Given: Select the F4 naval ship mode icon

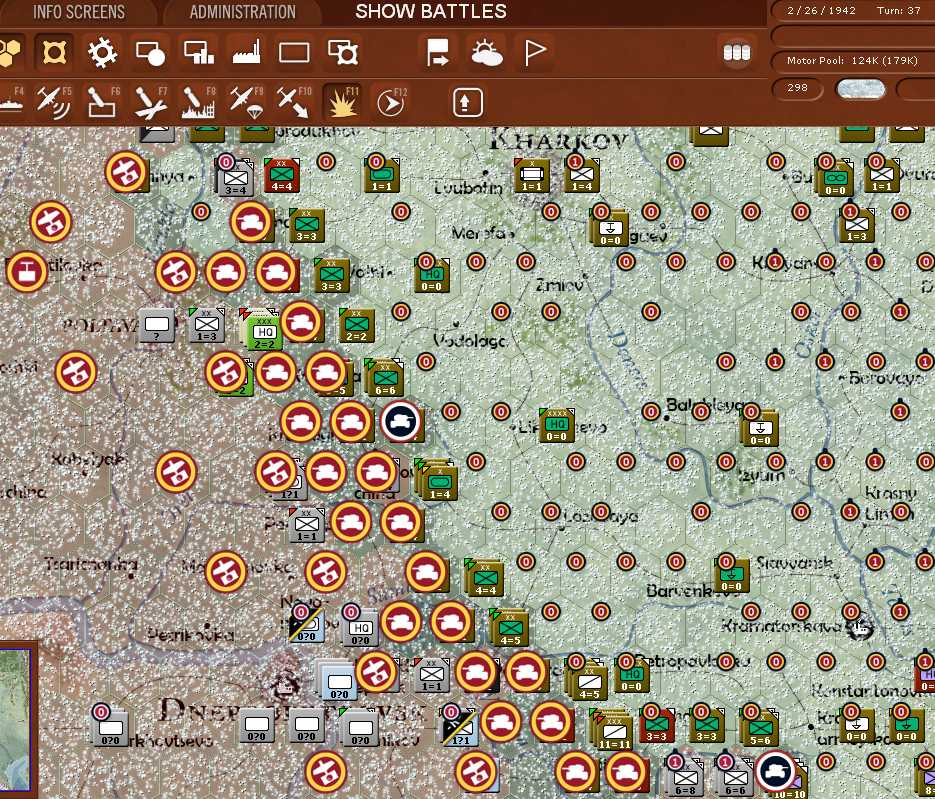Looking at the screenshot, I should click(x=11, y=101).
